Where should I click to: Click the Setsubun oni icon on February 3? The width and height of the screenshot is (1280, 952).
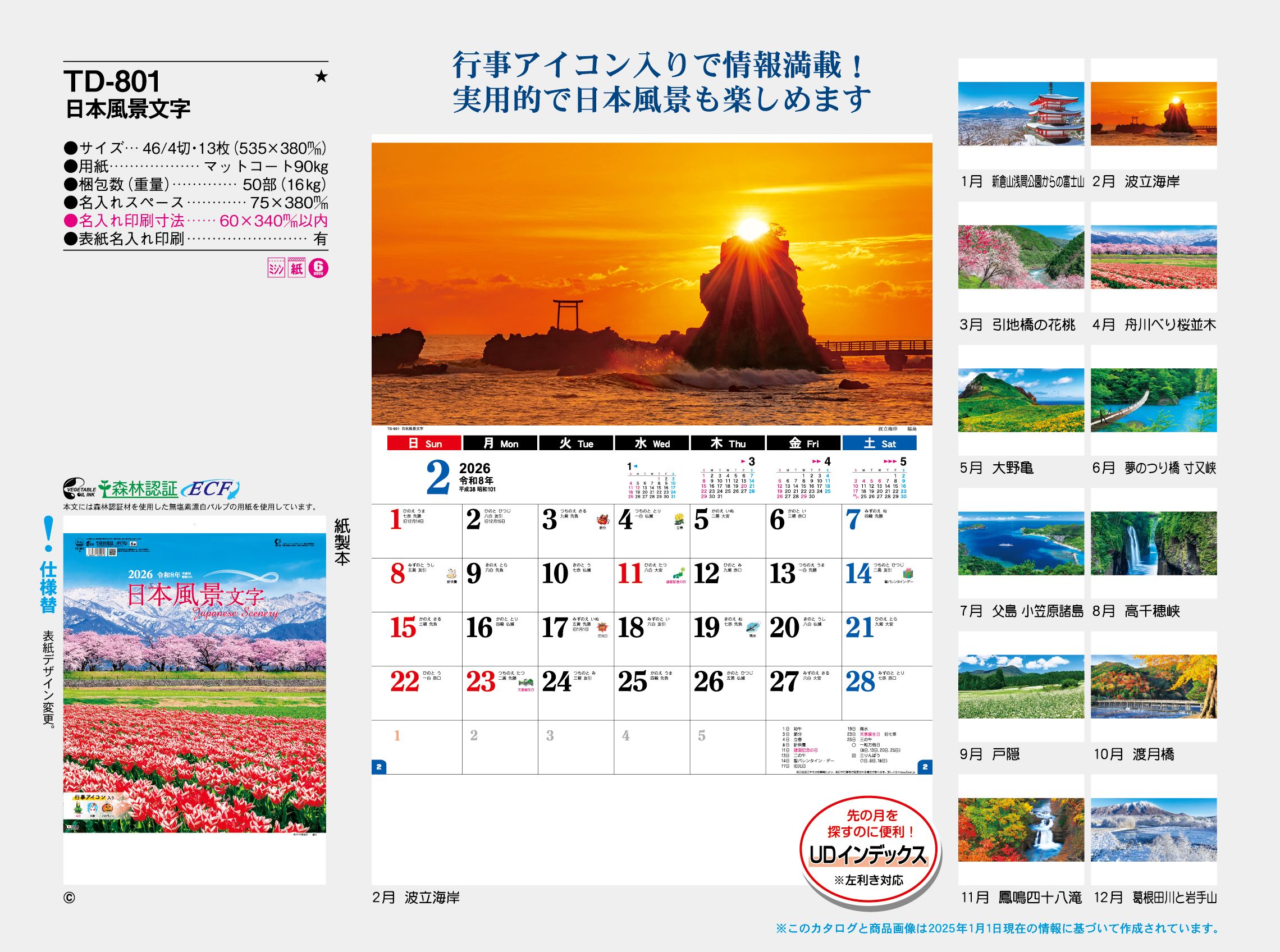pyautogui.click(x=604, y=519)
